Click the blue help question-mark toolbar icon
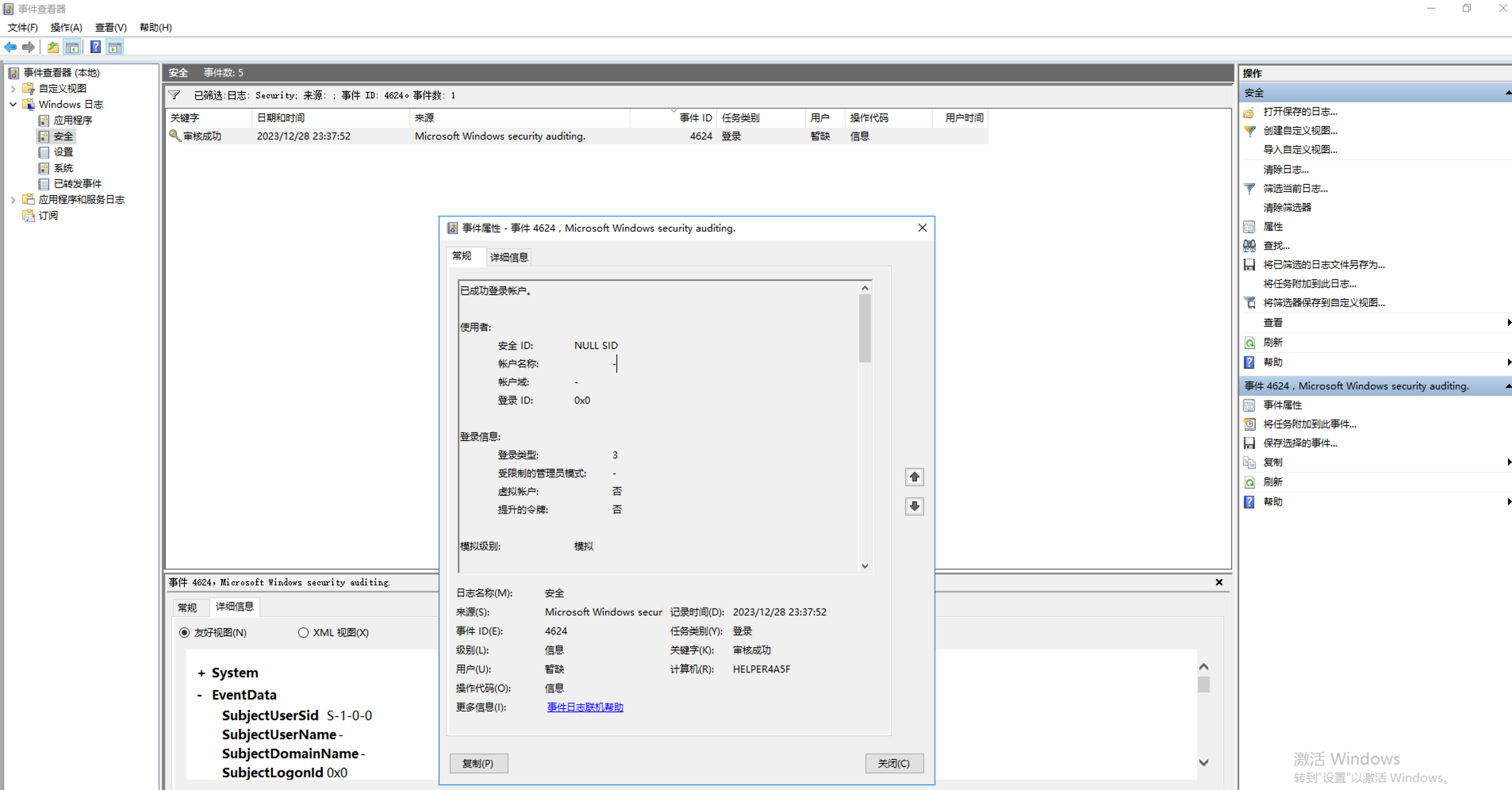 (95, 48)
